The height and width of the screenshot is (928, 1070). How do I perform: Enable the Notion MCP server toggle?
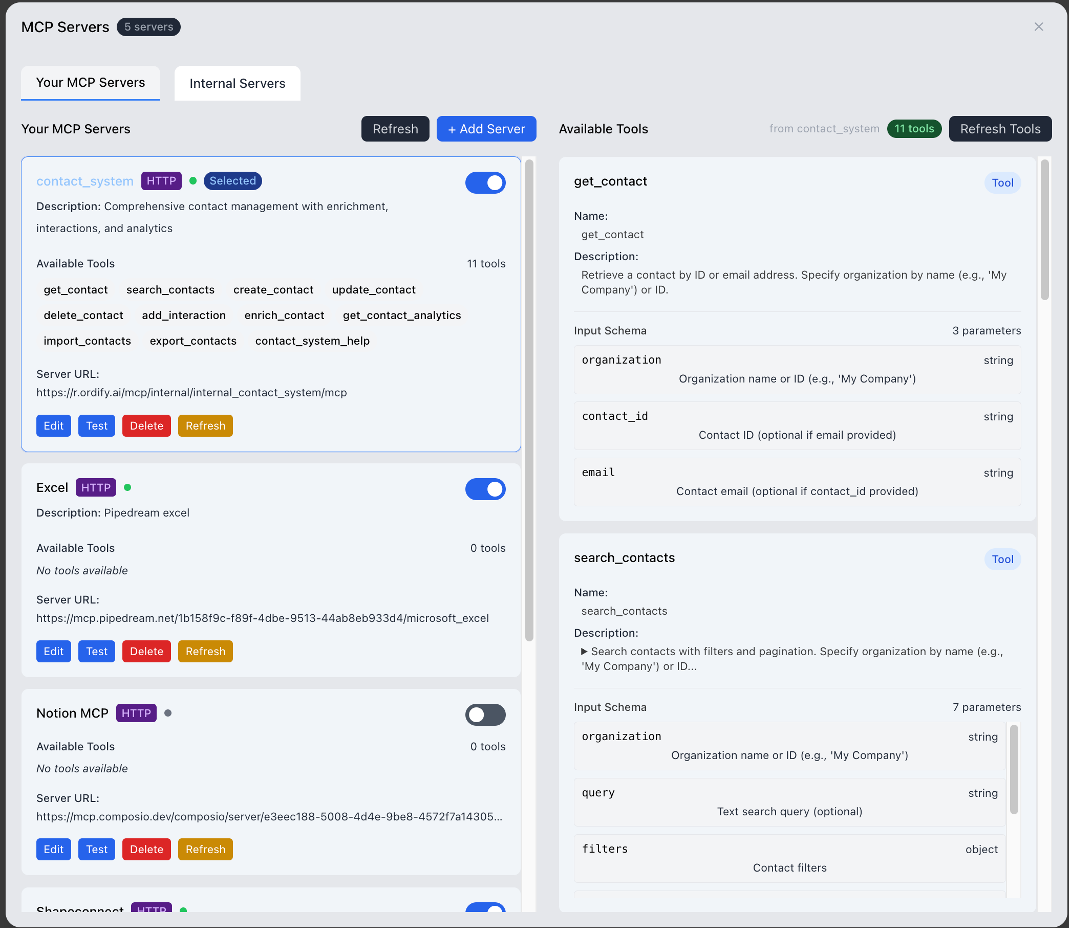485,715
